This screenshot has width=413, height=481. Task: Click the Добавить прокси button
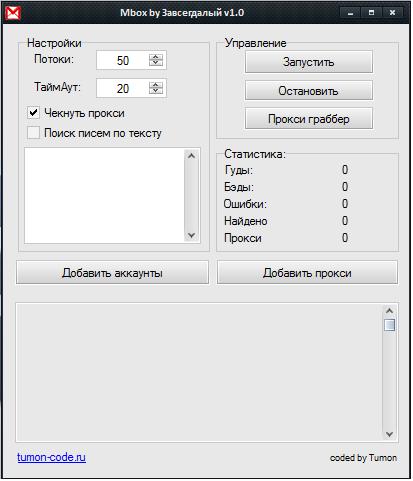(307, 273)
